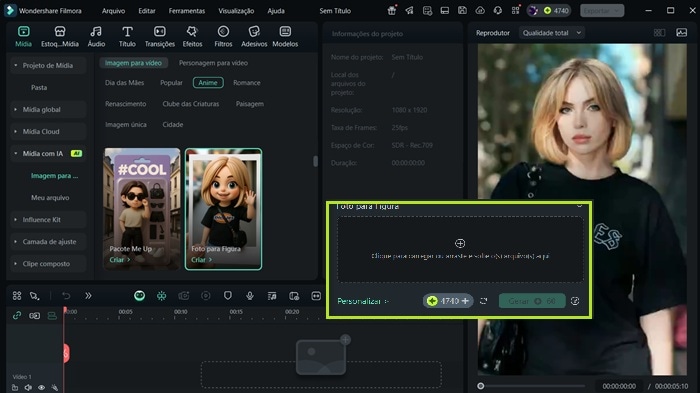
Task: Click the microphone voiceover icon
Action: click(250, 296)
